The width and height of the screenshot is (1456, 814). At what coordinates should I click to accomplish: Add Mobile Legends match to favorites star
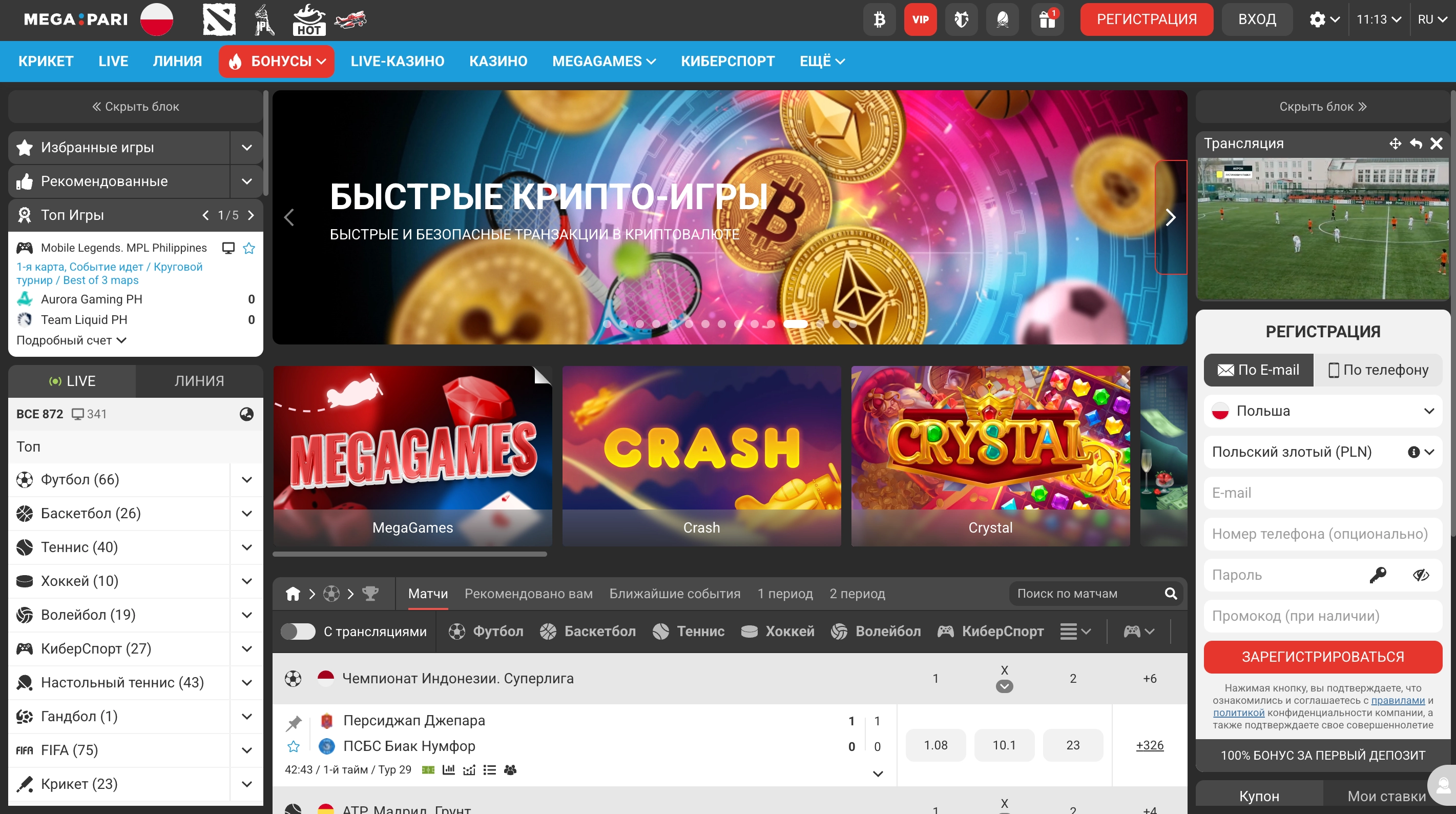248,248
